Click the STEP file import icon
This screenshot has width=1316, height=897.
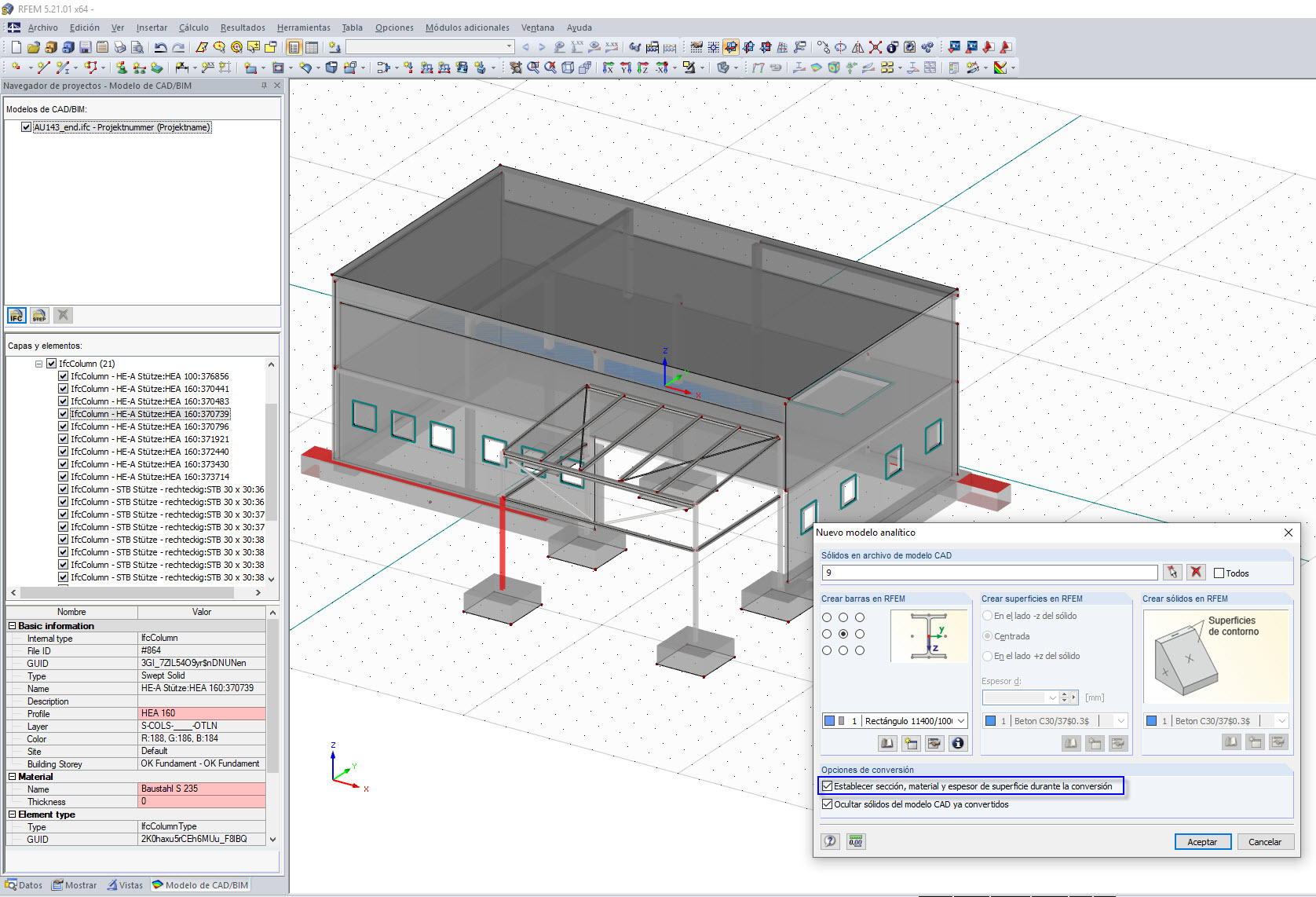click(39, 316)
